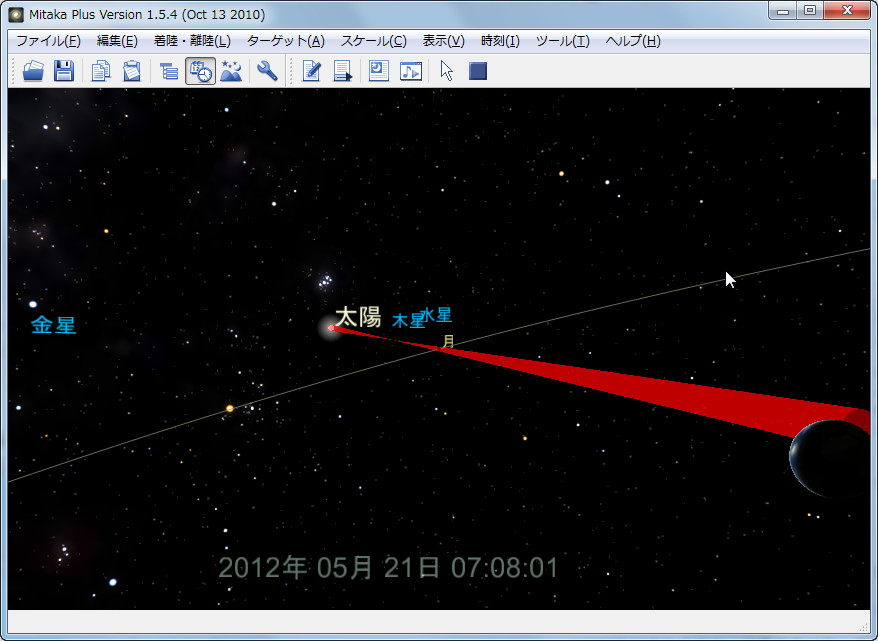878x641 pixels.
Task: Open the 着陸・離陸(L) menu
Action: point(192,41)
